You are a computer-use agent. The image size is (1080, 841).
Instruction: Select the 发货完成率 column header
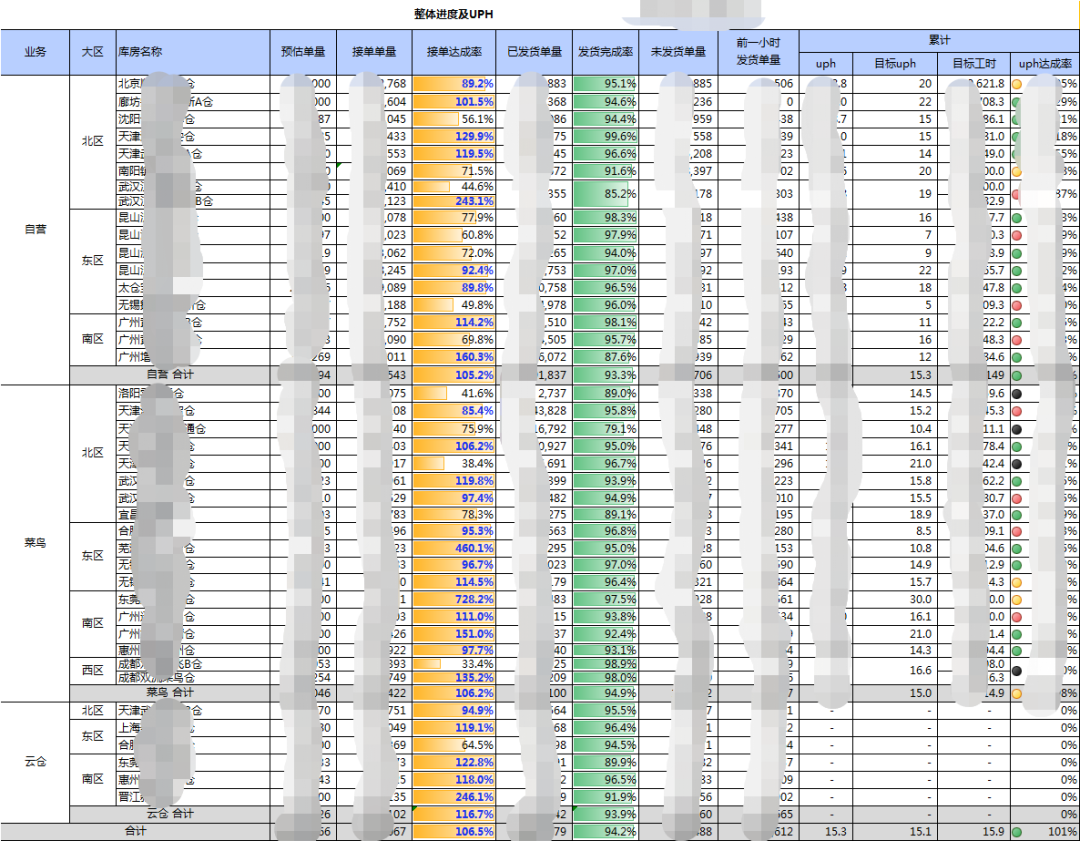tap(605, 52)
